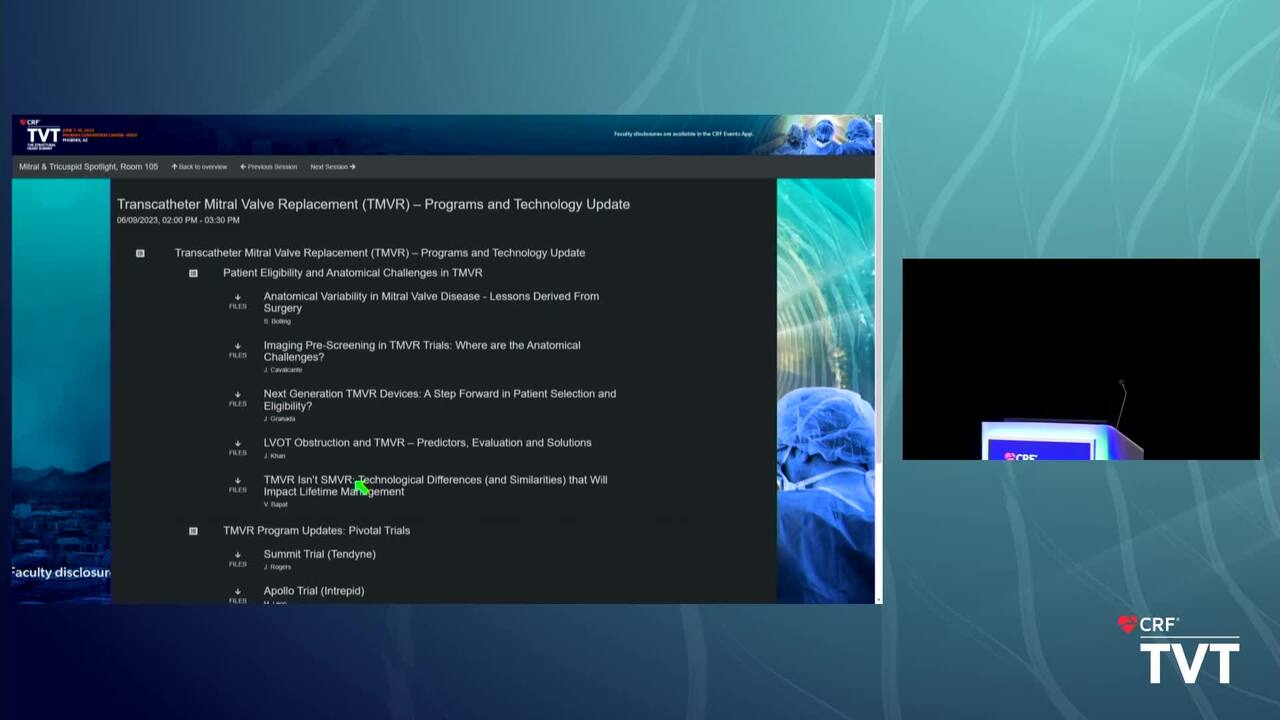Open Apollo Trial (Intrepid) talk title
This screenshot has height=720, width=1280.
click(x=314, y=591)
